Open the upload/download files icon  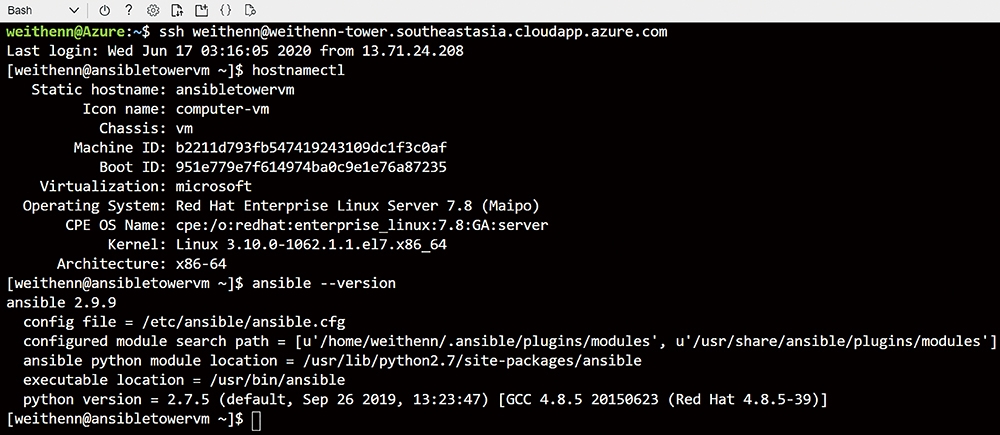177,10
